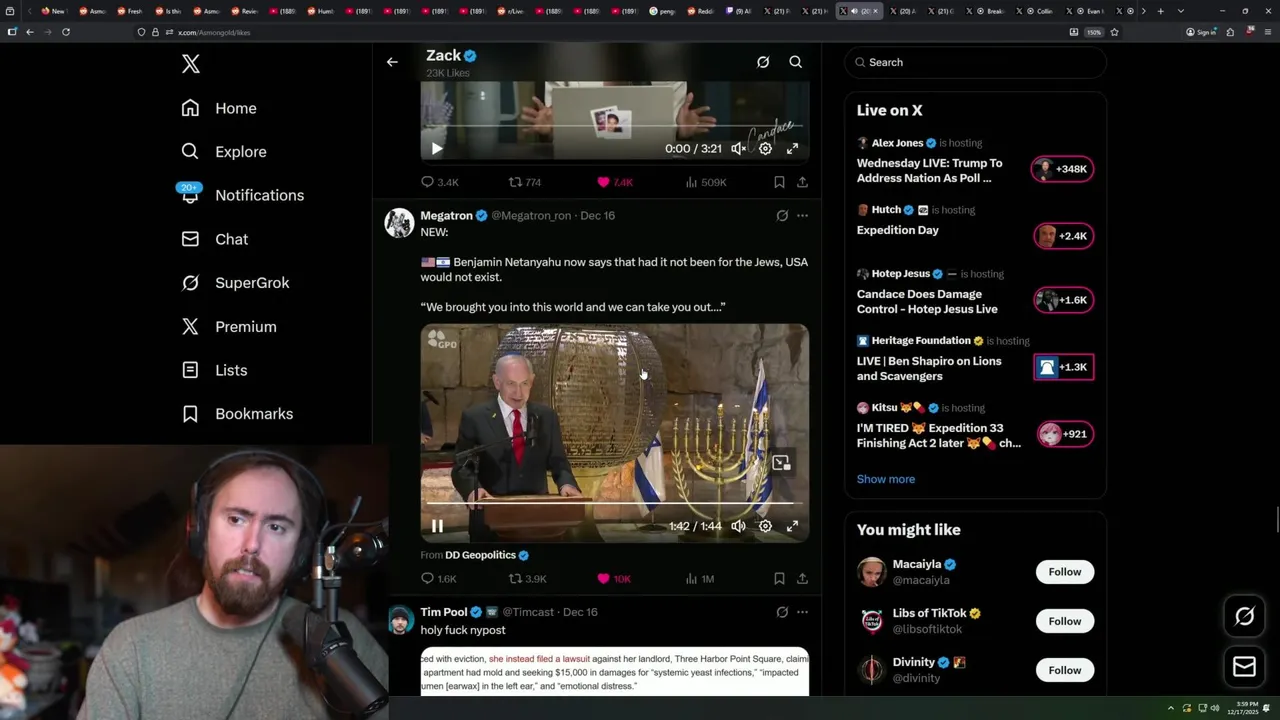Play the top Candace video
Viewport: 1280px width, 720px height.
click(437, 148)
